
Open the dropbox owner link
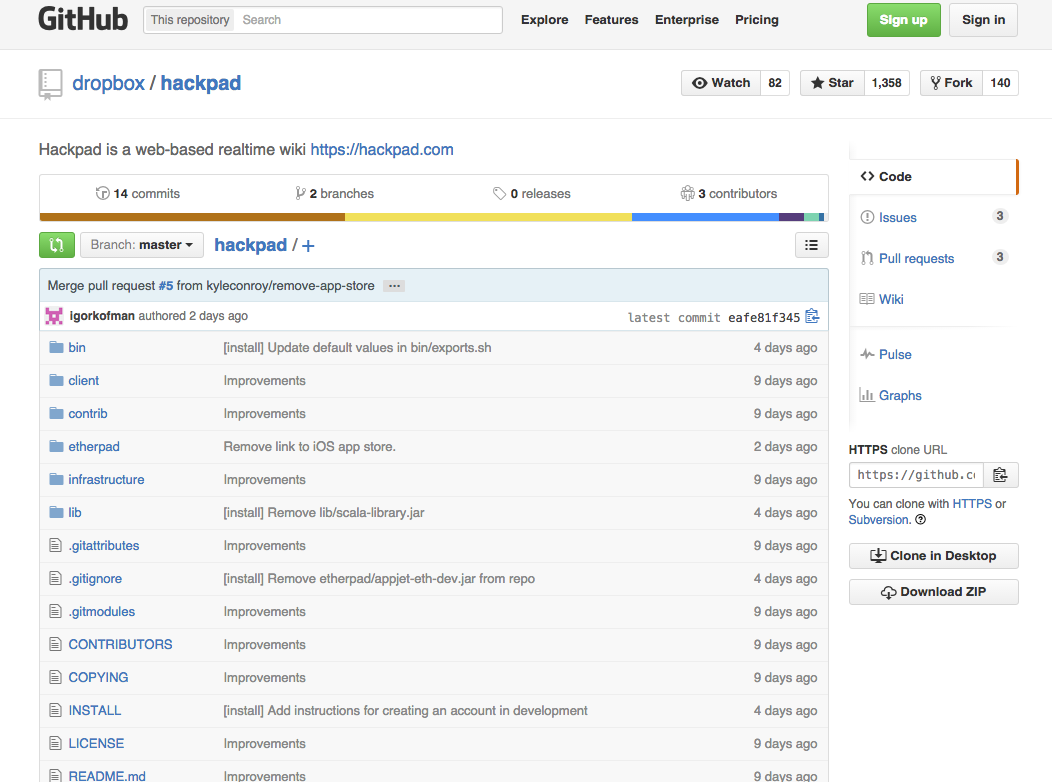point(108,82)
